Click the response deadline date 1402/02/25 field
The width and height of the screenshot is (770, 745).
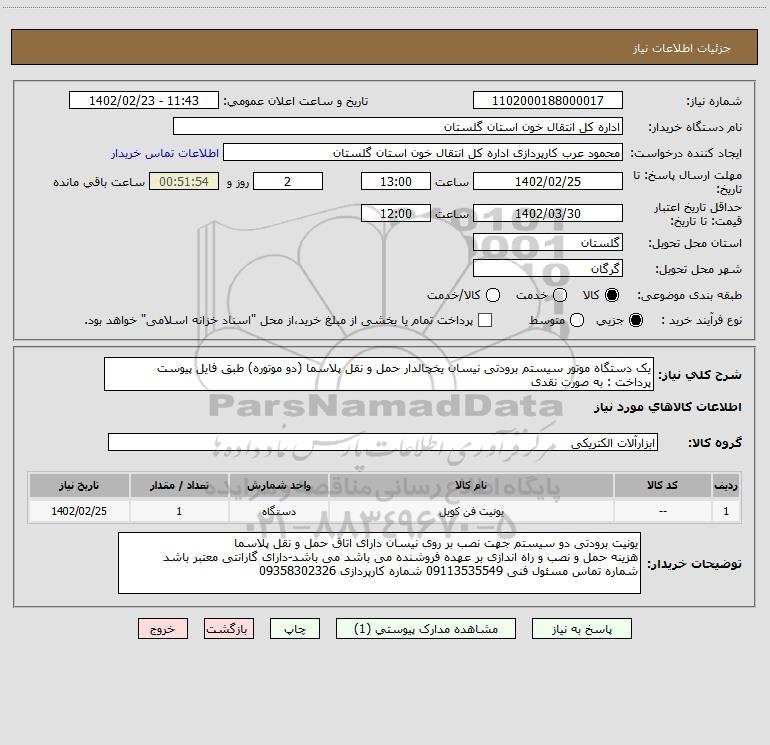[548, 181]
